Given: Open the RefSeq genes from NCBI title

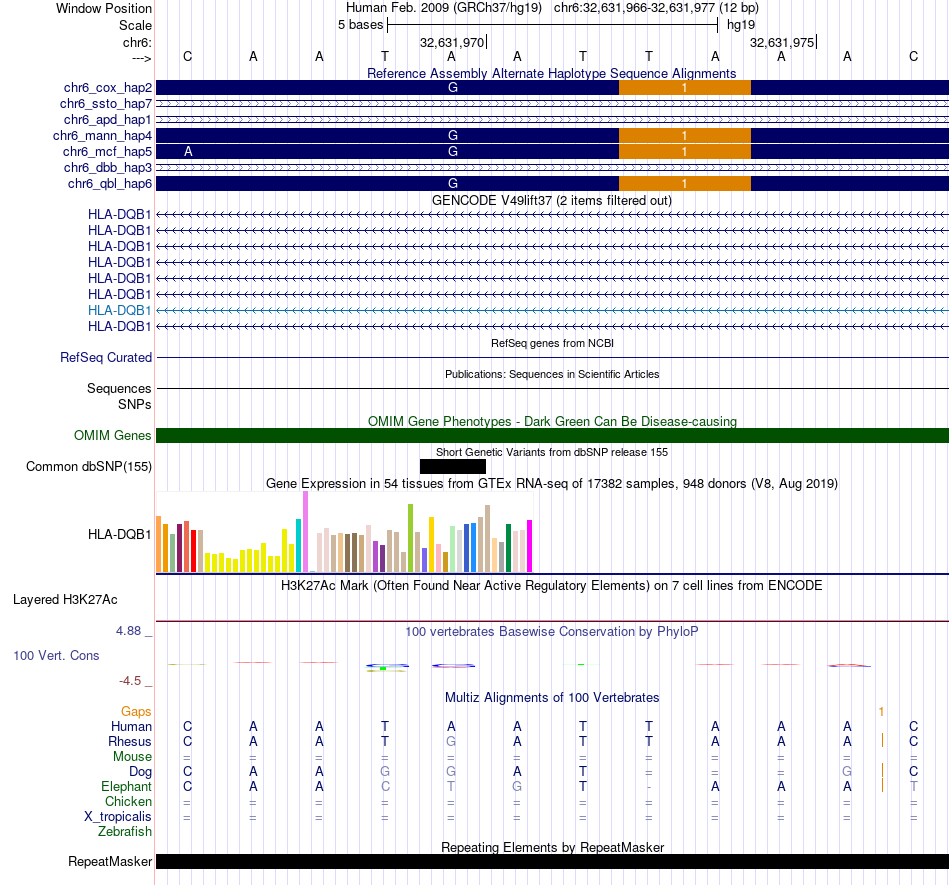Looking at the screenshot, I should pyautogui.click(x=552, y=343).
